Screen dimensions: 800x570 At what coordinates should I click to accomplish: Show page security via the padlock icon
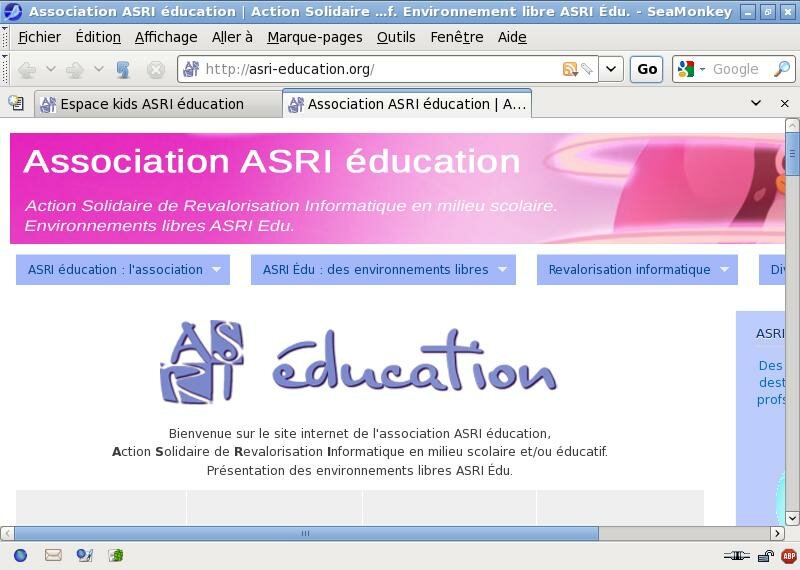765,556
